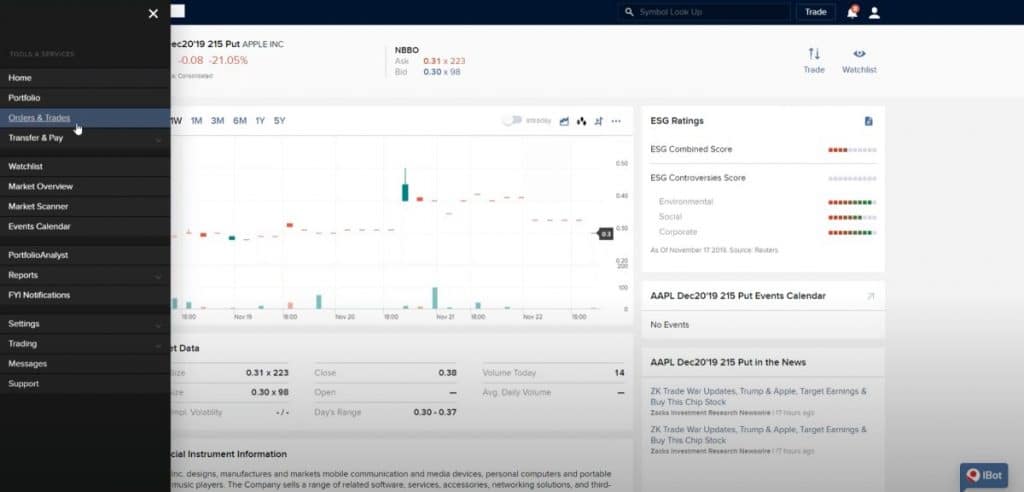Click the NBBO Ask price 0.31 x 223
1024x492 pixels.
tap(444, 61)
